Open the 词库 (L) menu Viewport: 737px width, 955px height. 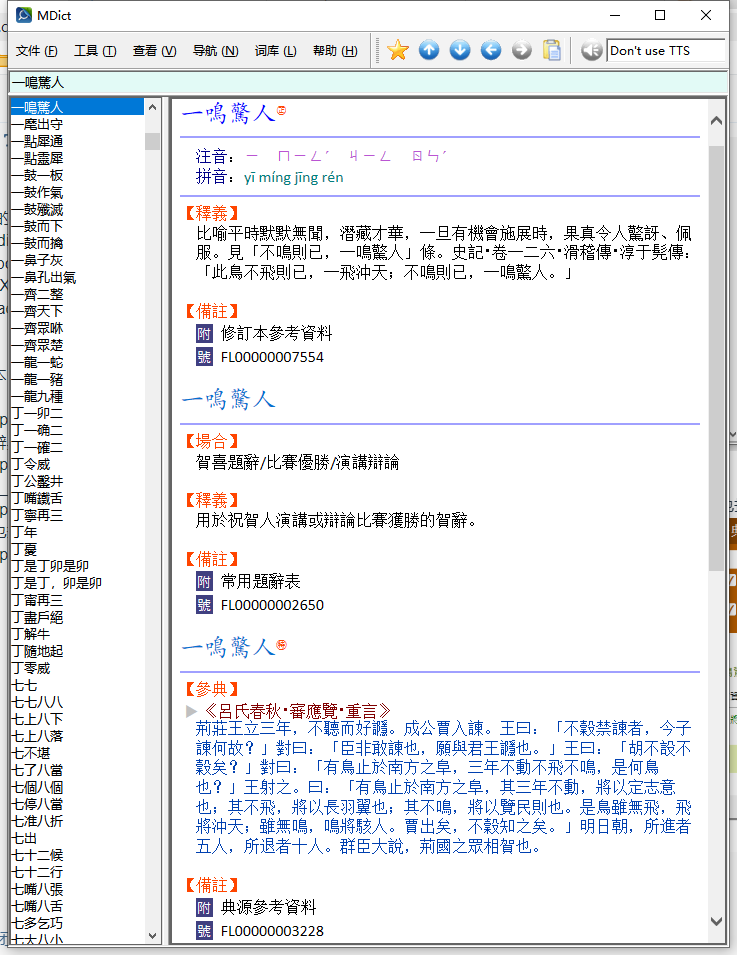point(275,51)
